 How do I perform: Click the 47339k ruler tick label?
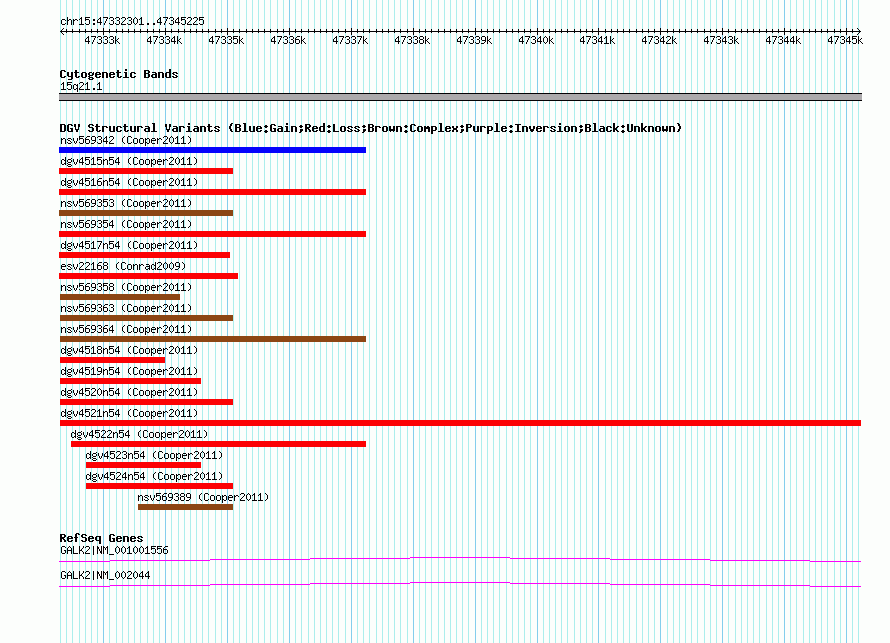tap(474, 40)
